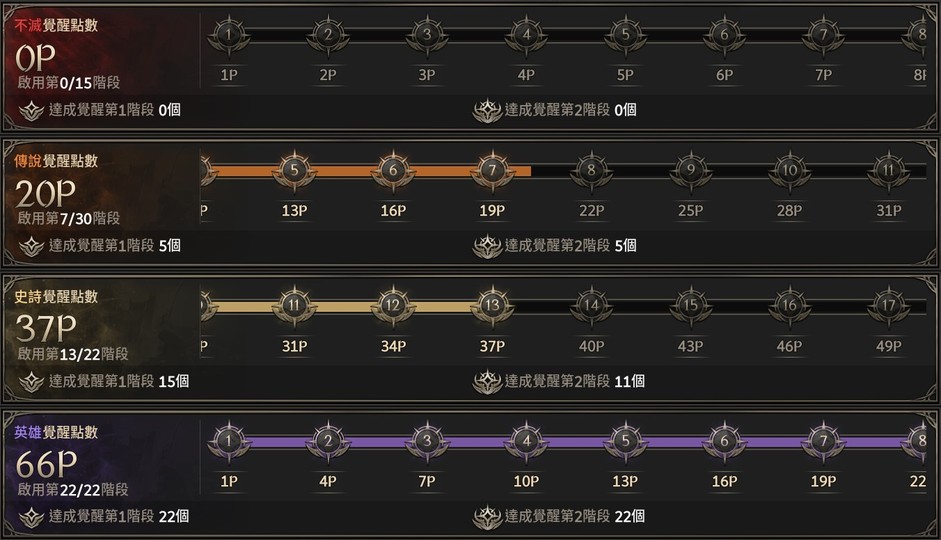
Task: Select 達成覺醒第2階段 11個 text in 史詩 row
Action: point(574,381)
